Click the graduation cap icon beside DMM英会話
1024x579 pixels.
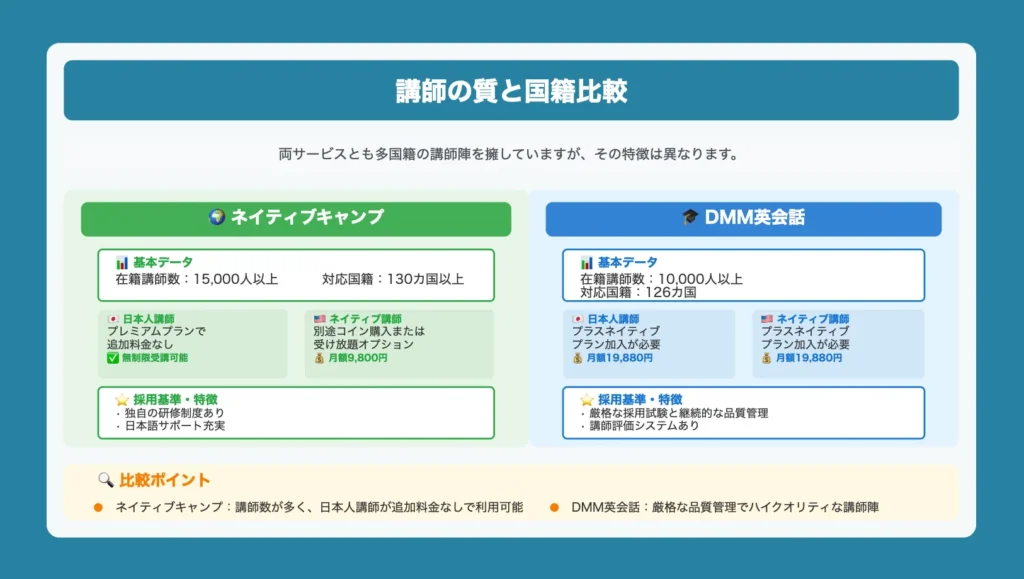tap(690, 217)
